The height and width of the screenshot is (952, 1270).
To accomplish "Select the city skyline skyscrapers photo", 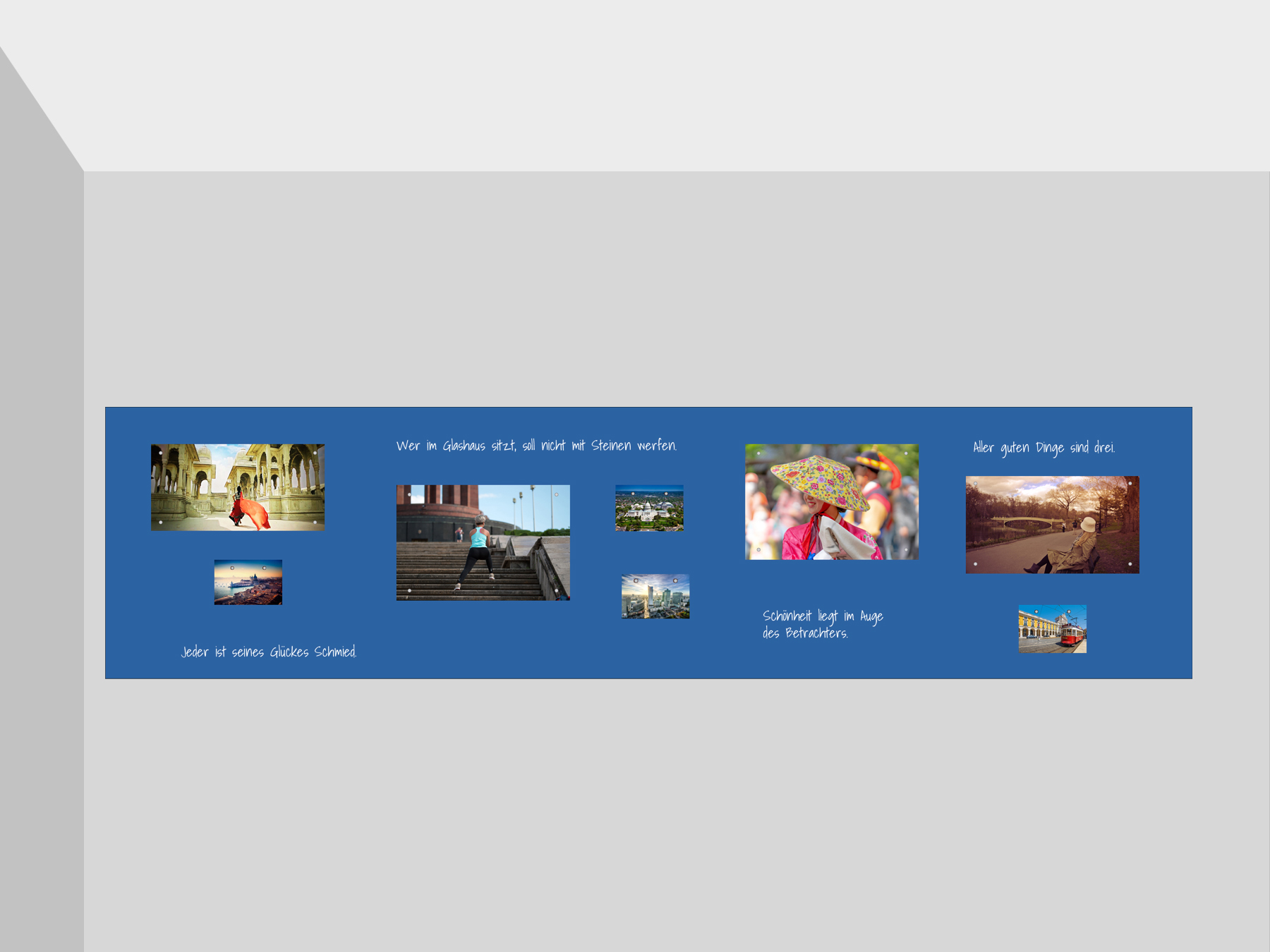I will click(655, 597).
